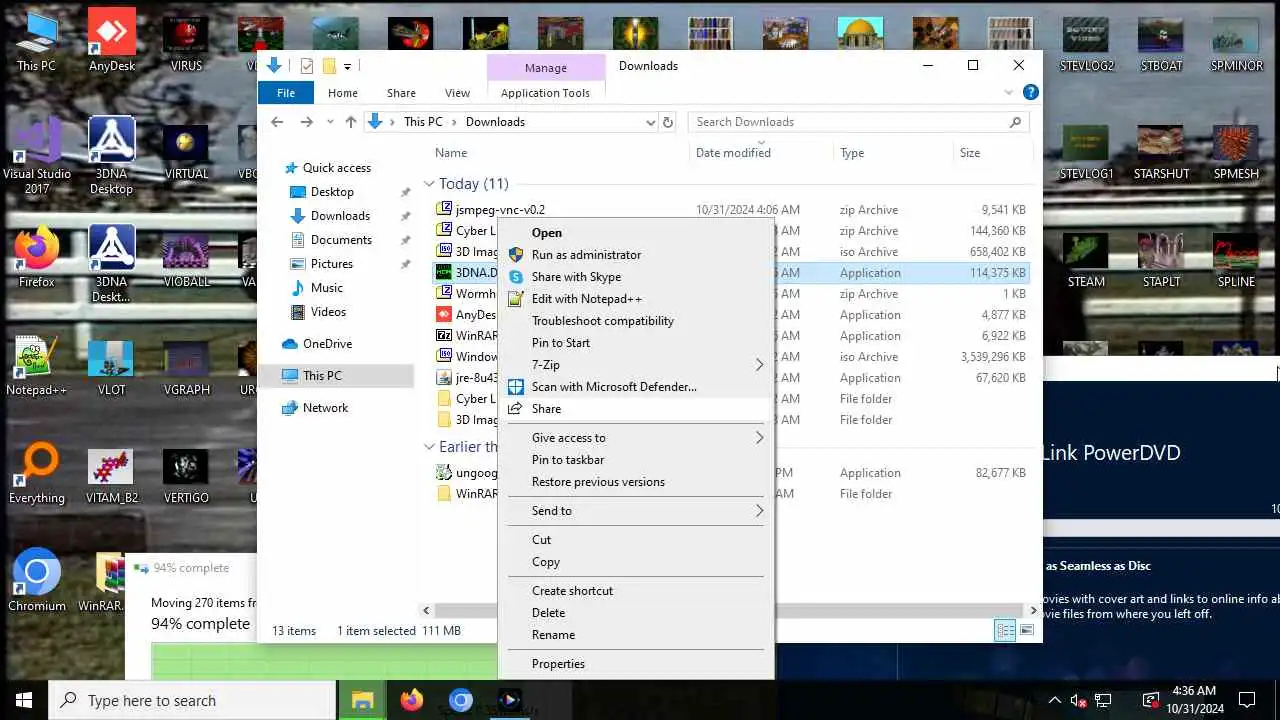Click the Windows Start button
1280x720 pixels.
[x=24, y=700]
